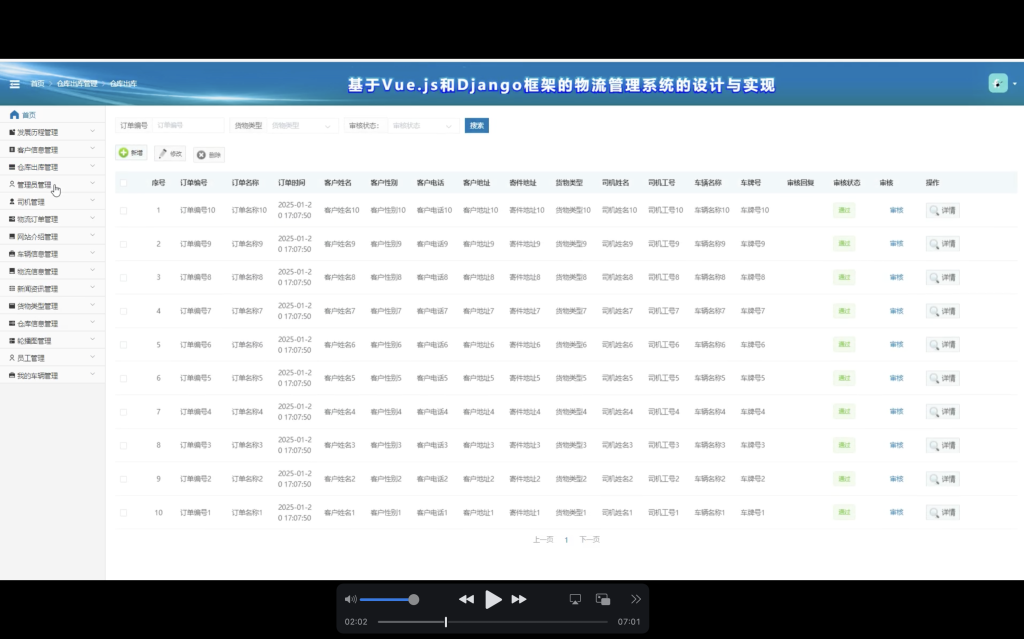
Task: Open the 我的车辆管理 sidebar menu
Action: [52, 376]
